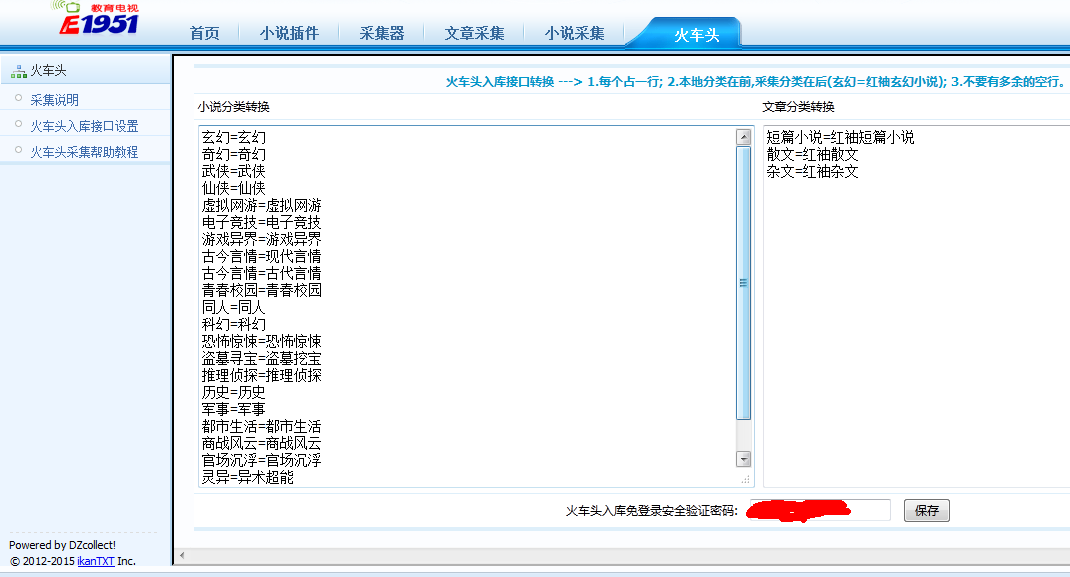Image resolution: width=1070 pixels, height=577 pixels.
Task: Click the 火车头 sidebar header icon
Action: 18,71
